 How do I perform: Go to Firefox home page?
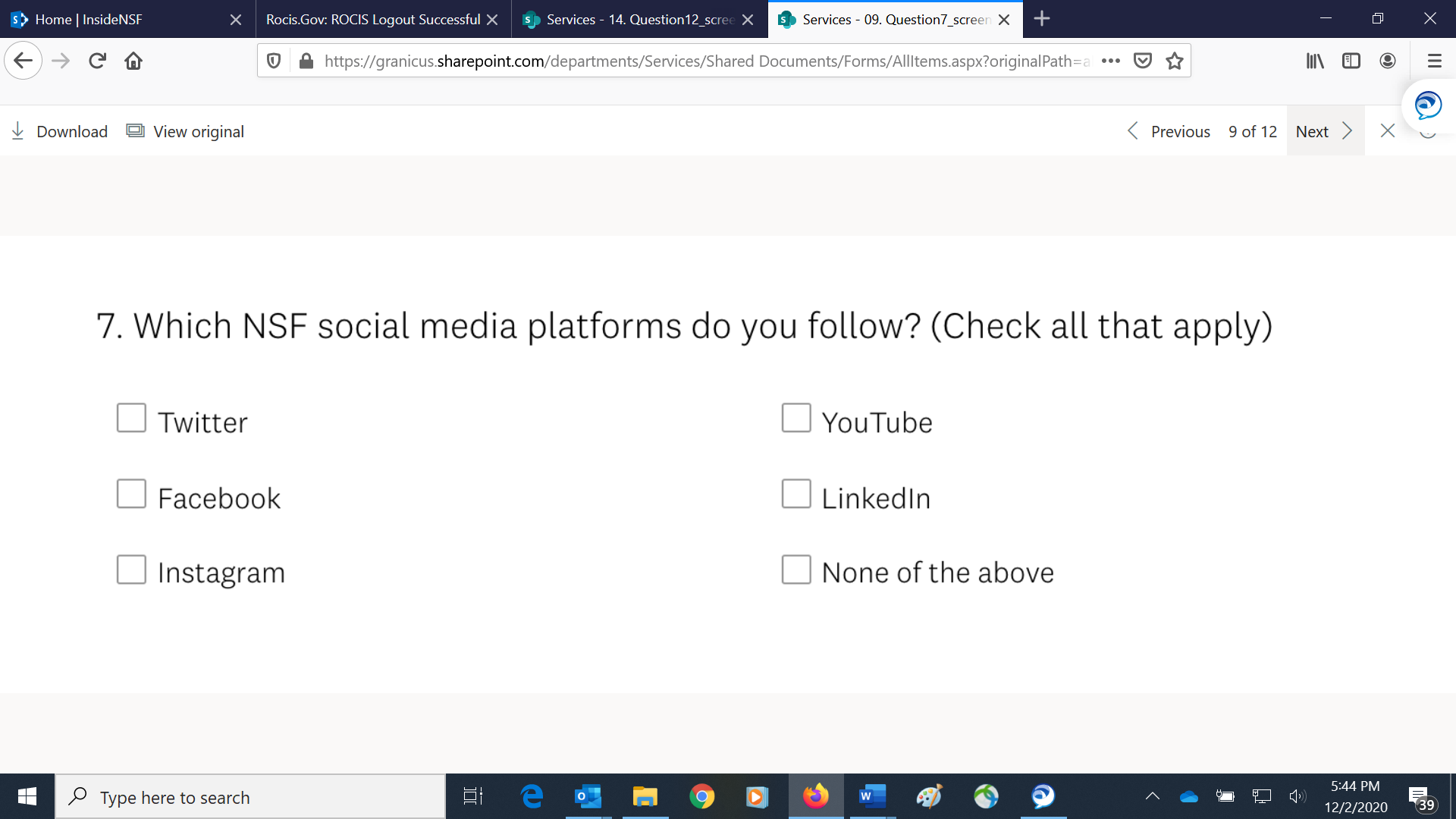[133, 61]
